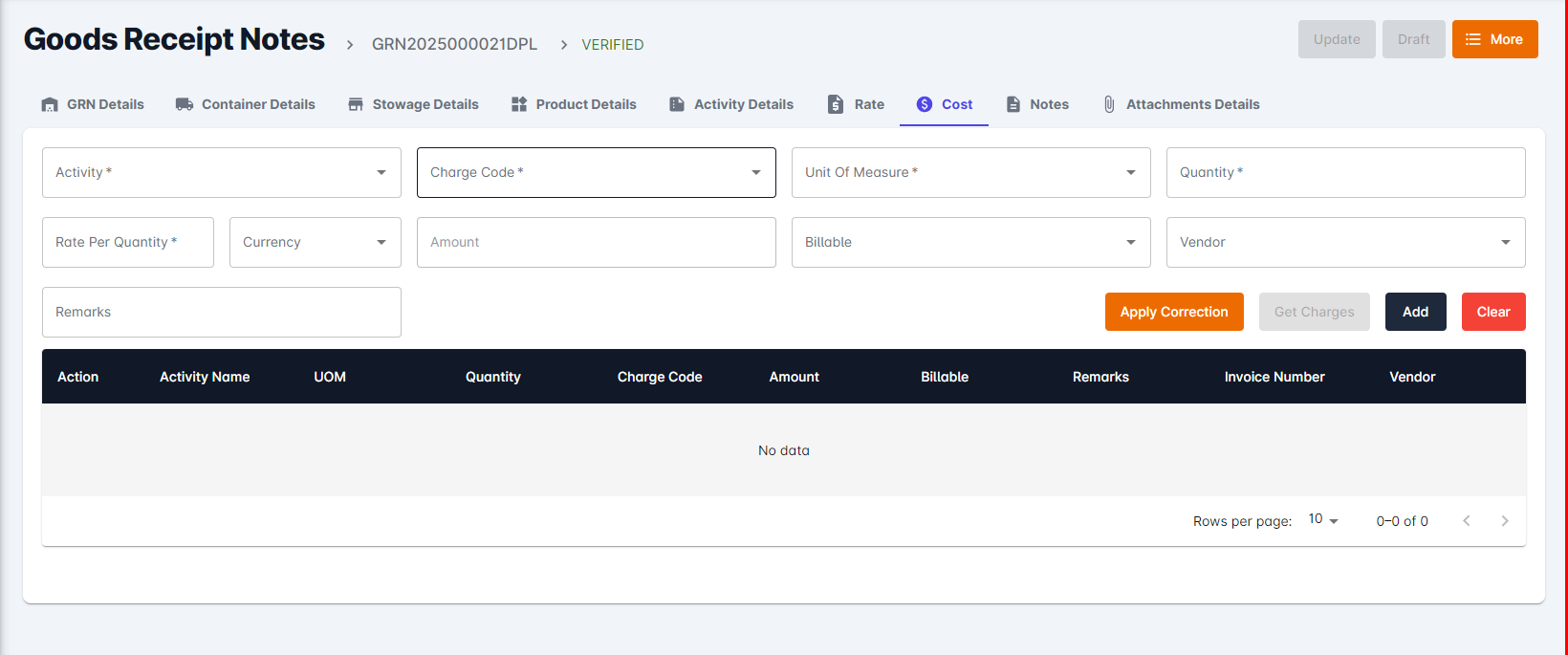Click the Activity Details document icon
Viewport: 1568px width, 655px height.
pyautogui.click(x=677, y=104)
